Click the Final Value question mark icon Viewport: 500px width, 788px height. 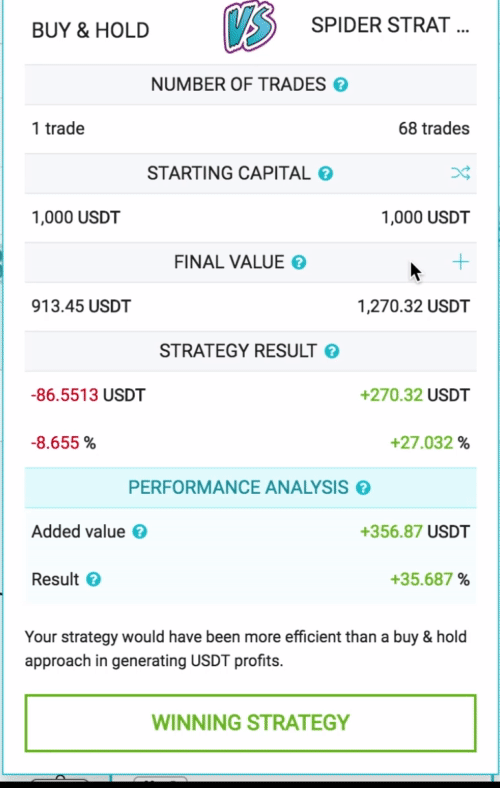299,262
